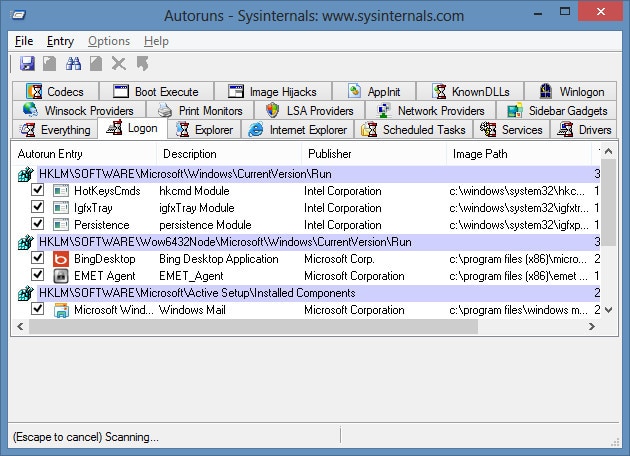Click the binoculars Find icon
Viewport: 630px width, 456px height.
pyautogui.click(x=73, y=63)
